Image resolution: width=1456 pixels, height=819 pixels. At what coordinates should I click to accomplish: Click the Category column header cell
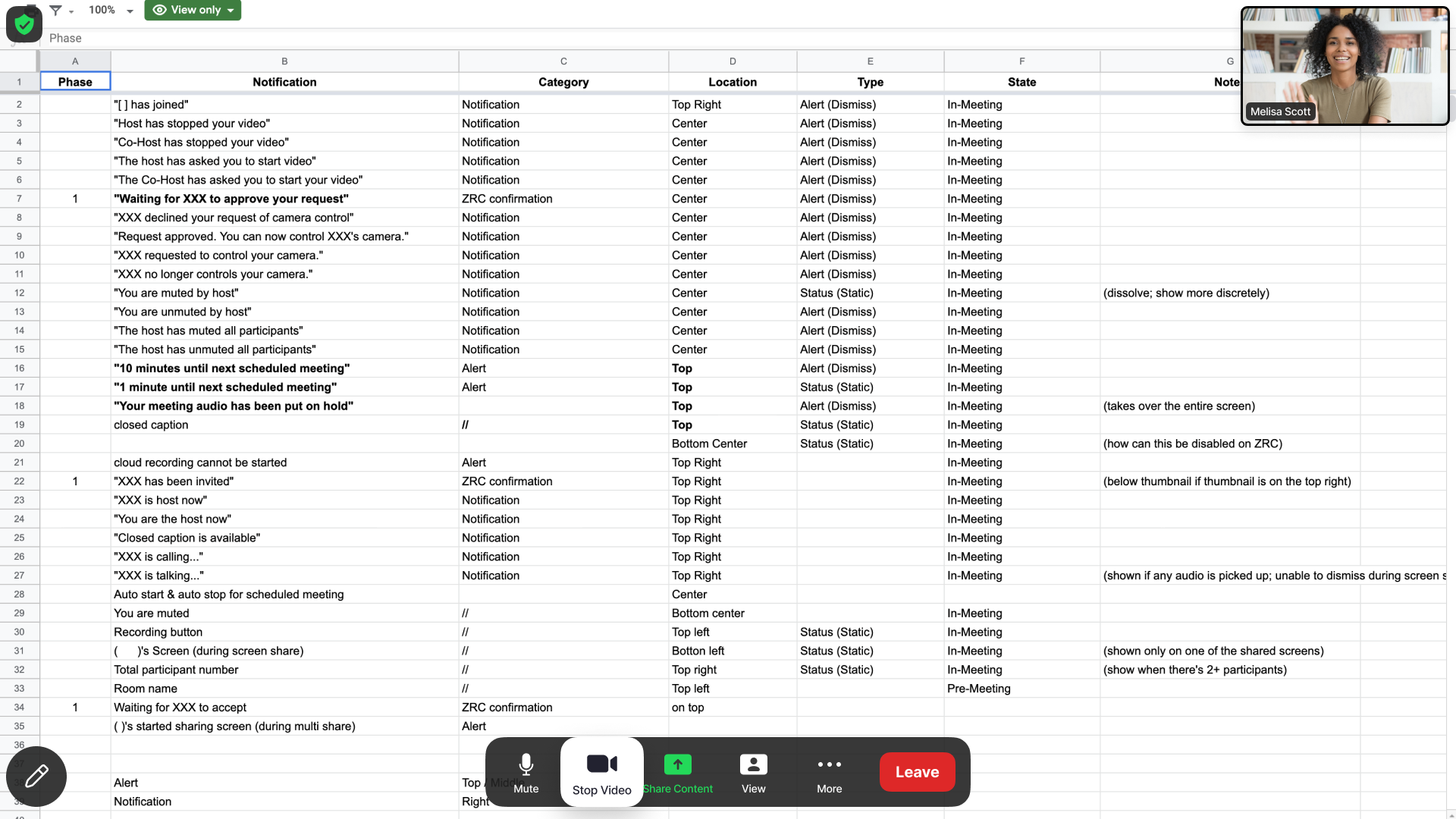pos(563,82)
